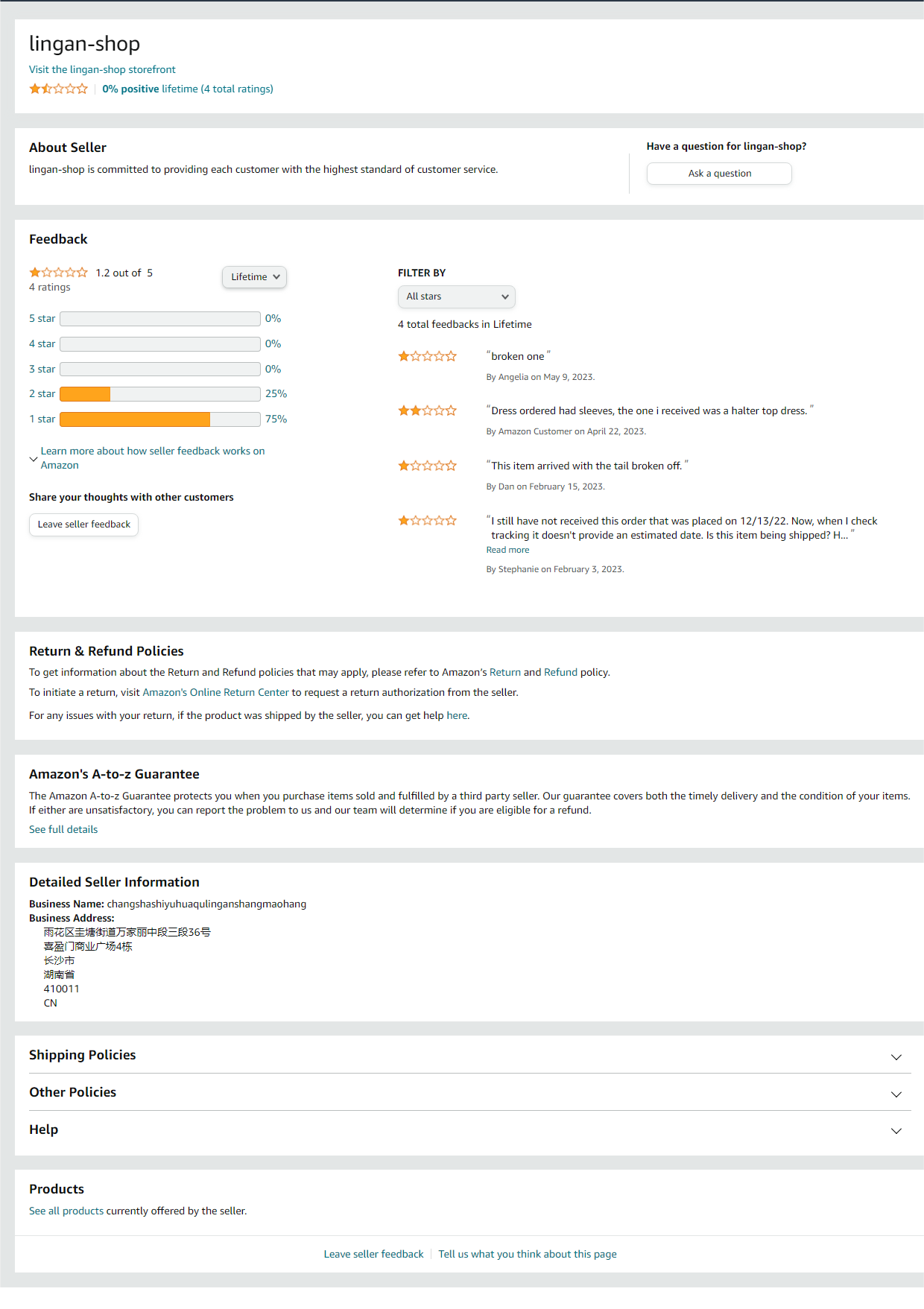The image size is (924, 1309).
Task: Click Read more on Stephanie's review
Action: pyautogui.click(x=507, y=550)
